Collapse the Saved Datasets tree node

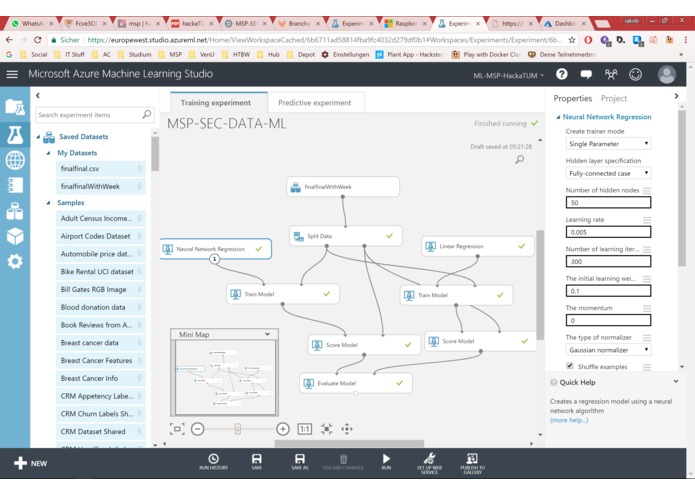tap(39, 137)
